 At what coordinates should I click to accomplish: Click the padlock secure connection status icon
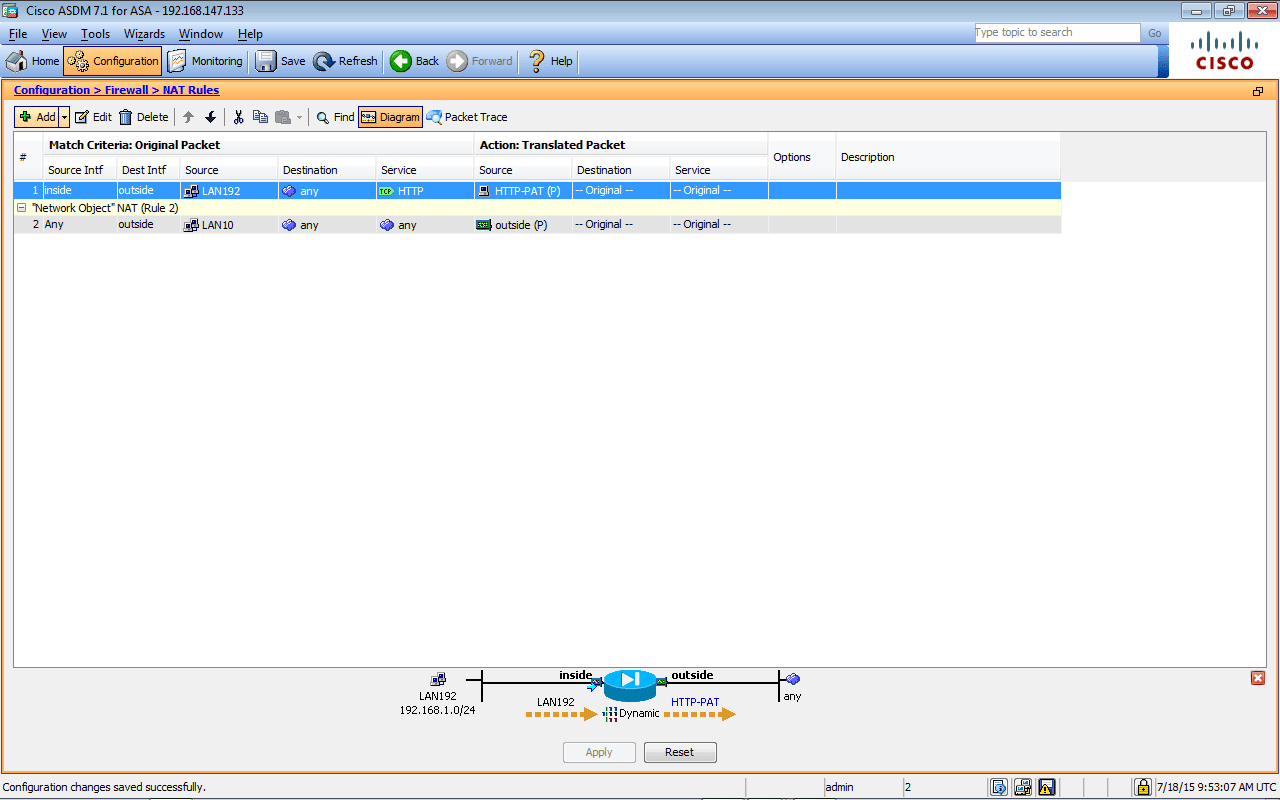pyautogui.click(x=1143, y=787)
